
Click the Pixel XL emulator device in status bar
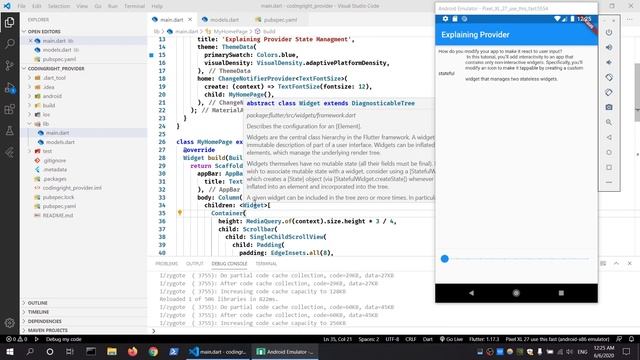pos(557,339)
